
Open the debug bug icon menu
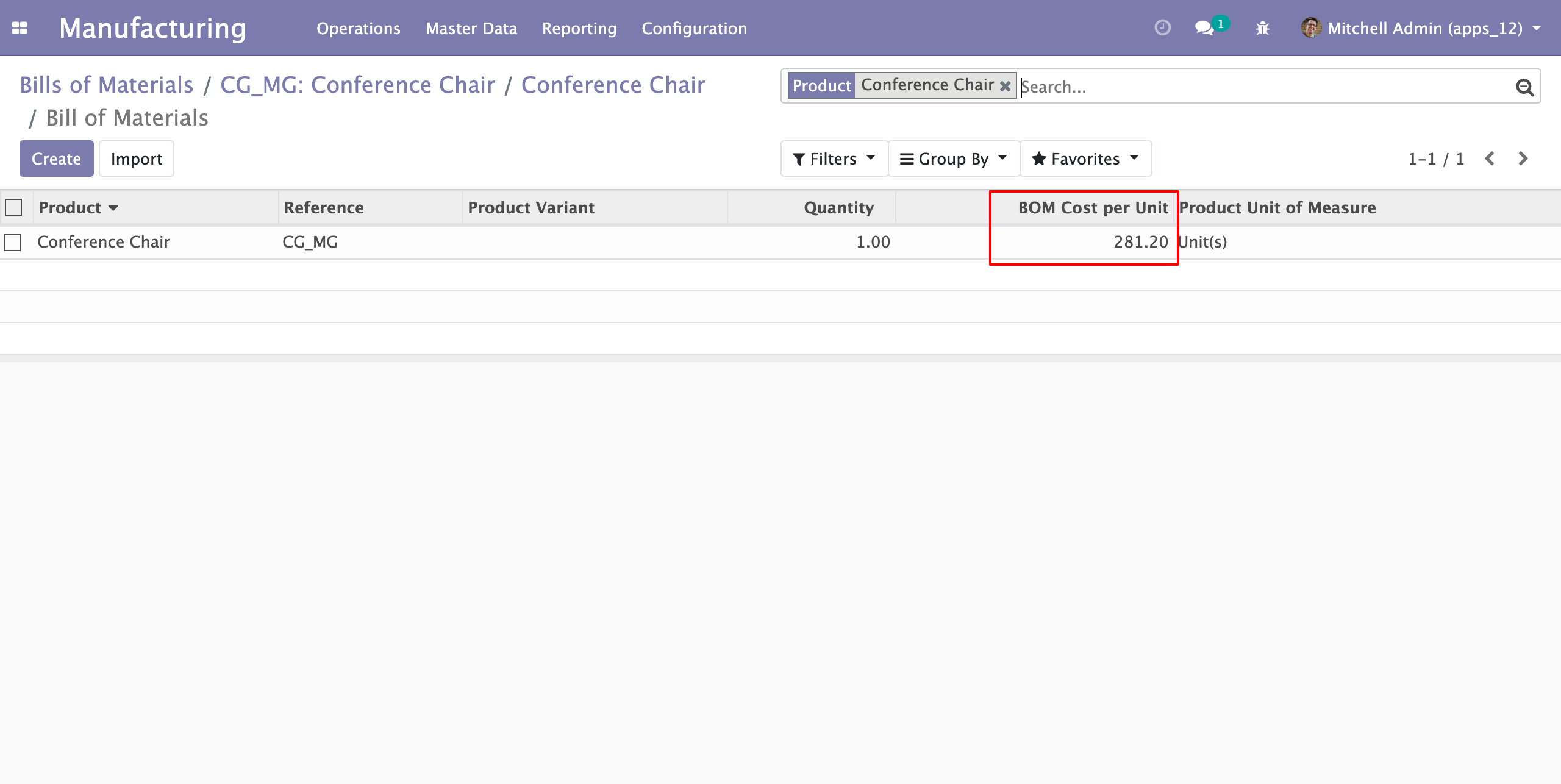click(x=1262, y=28)
